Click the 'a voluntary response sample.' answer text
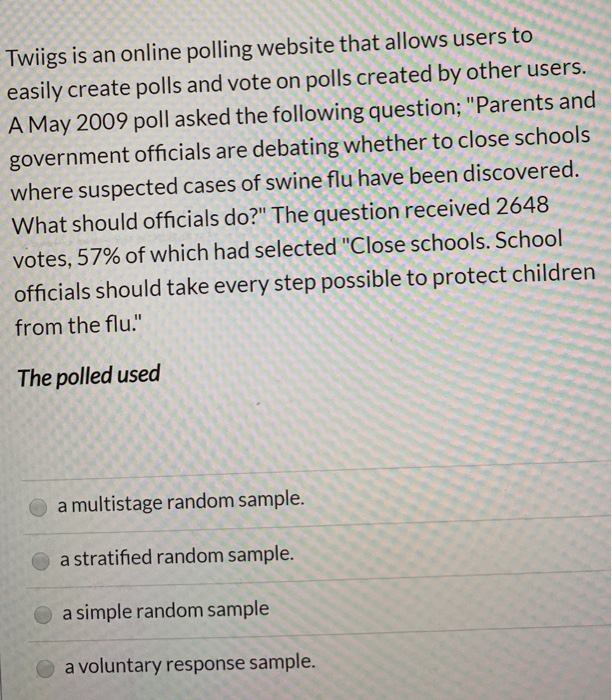The height and width of the screenshot is (700, 612). tap(190, 664)
